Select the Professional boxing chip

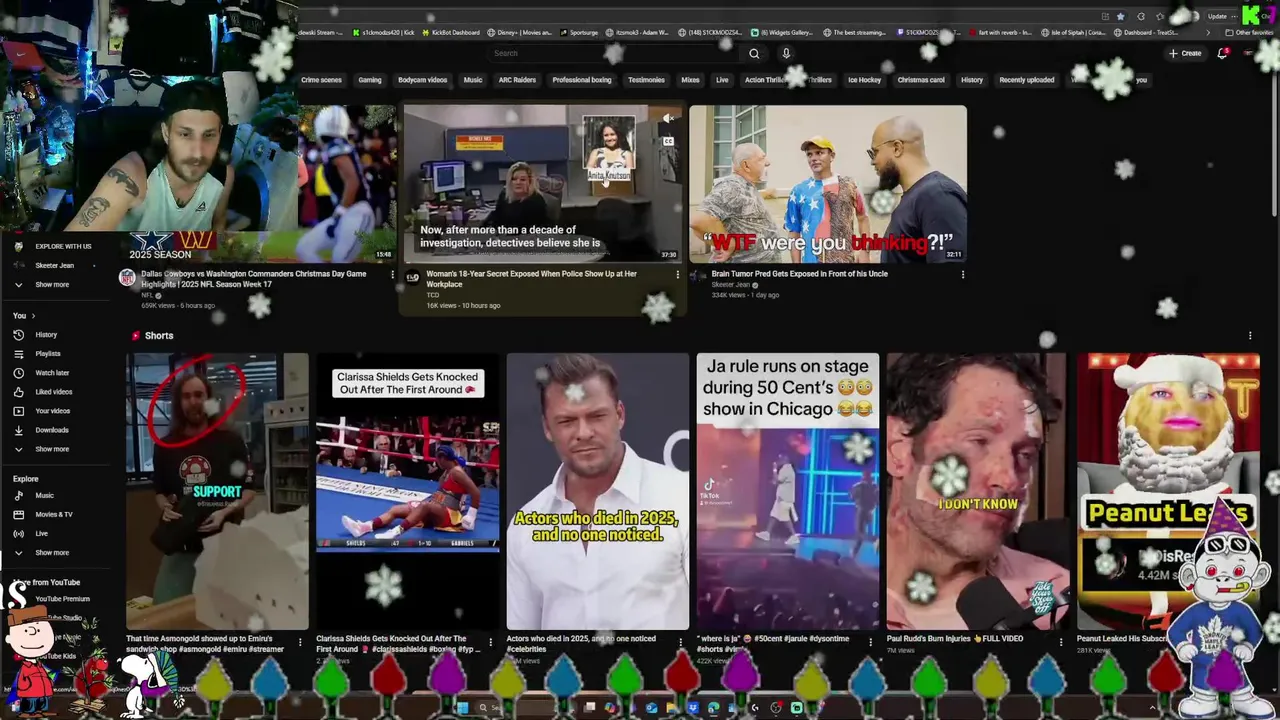click(582, 80)
